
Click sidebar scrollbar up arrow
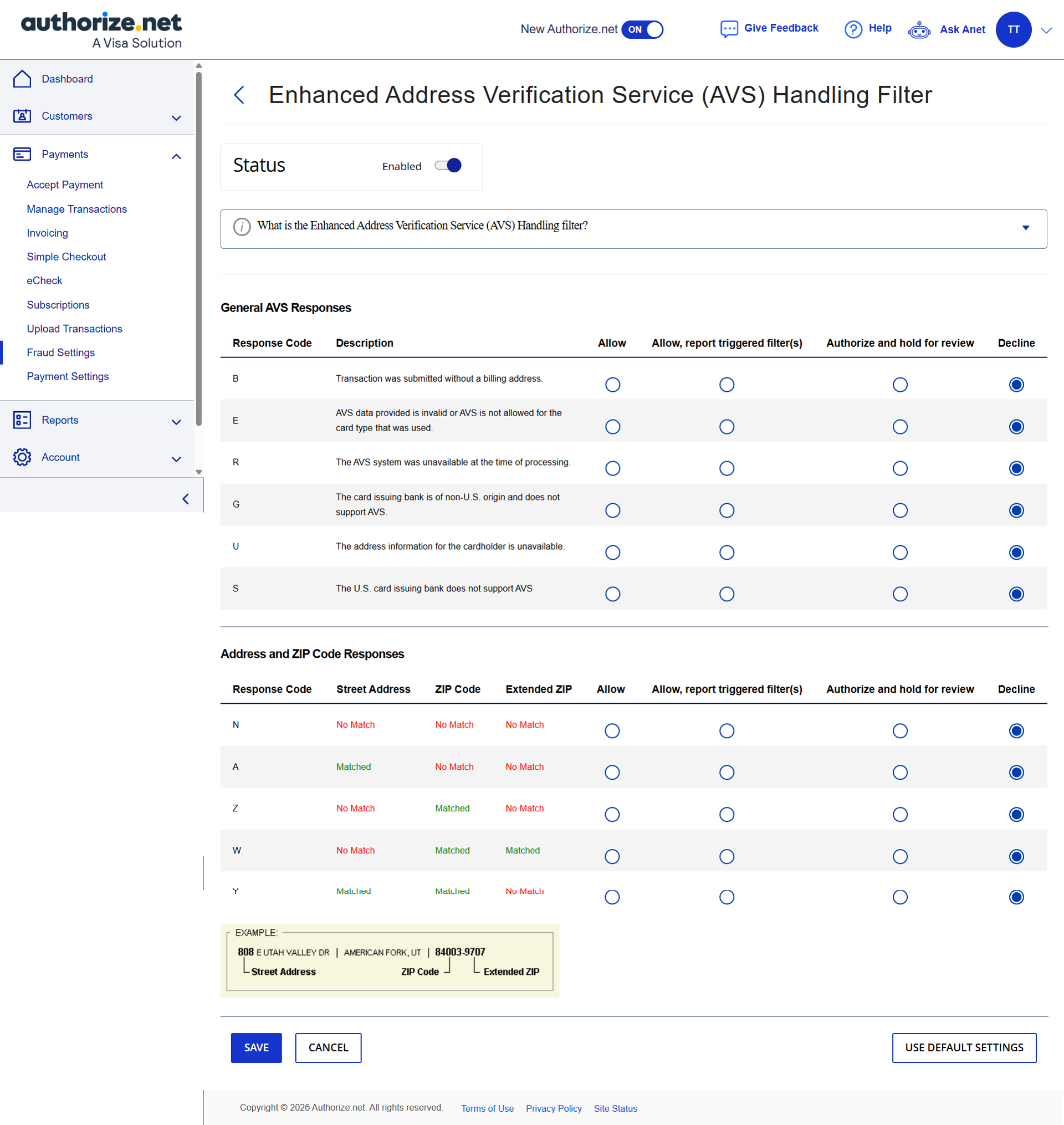tap(198, 66)
